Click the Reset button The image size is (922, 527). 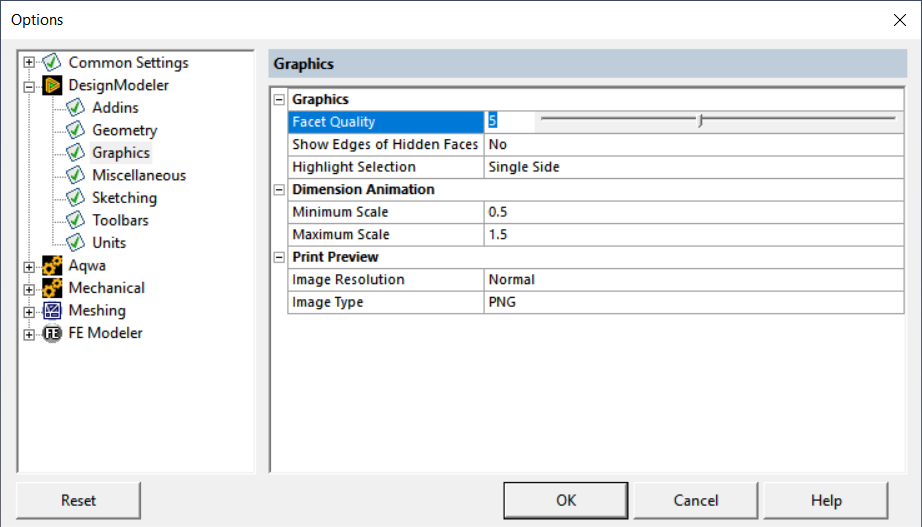[78, 501]
